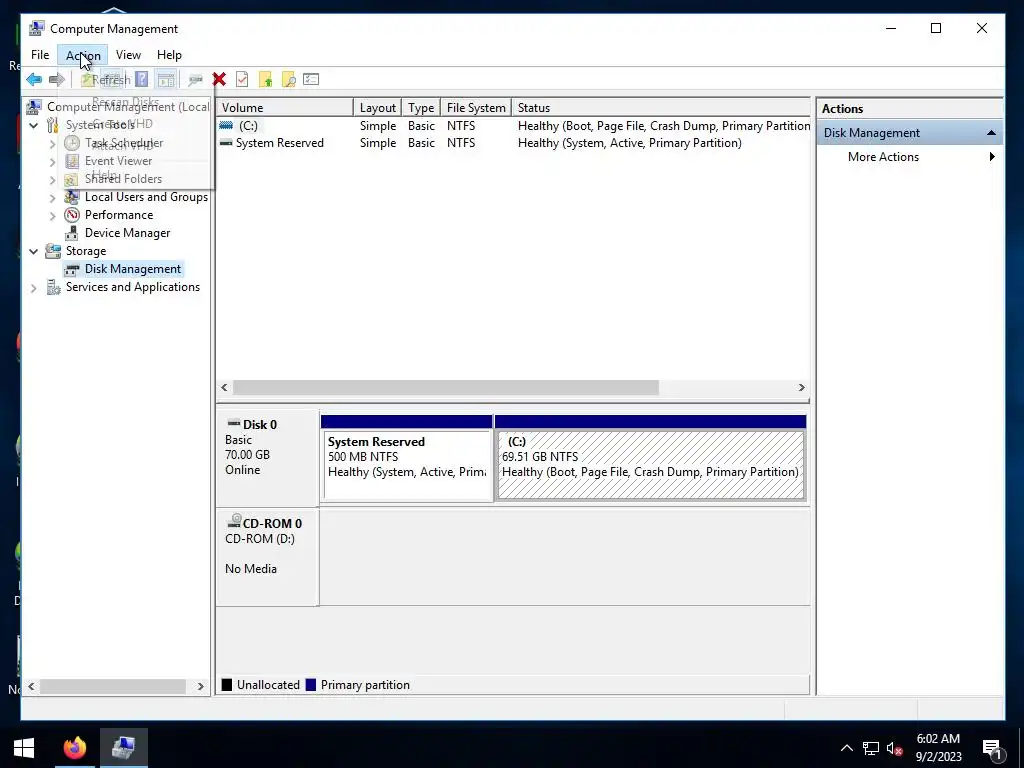Click the Computer Management taskbar button
Screen dimensions: 1024x768
click(x=123, y=748)
